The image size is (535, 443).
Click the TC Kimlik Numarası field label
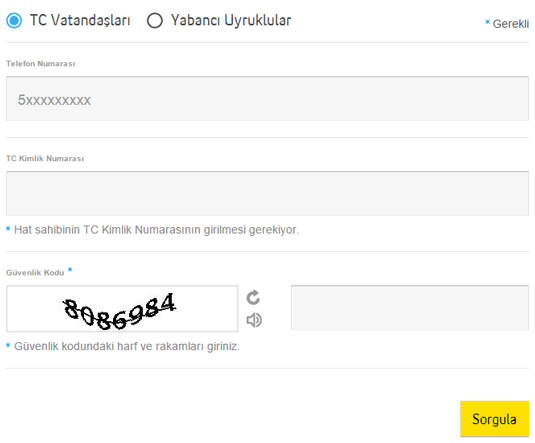(x=45, y=159)
